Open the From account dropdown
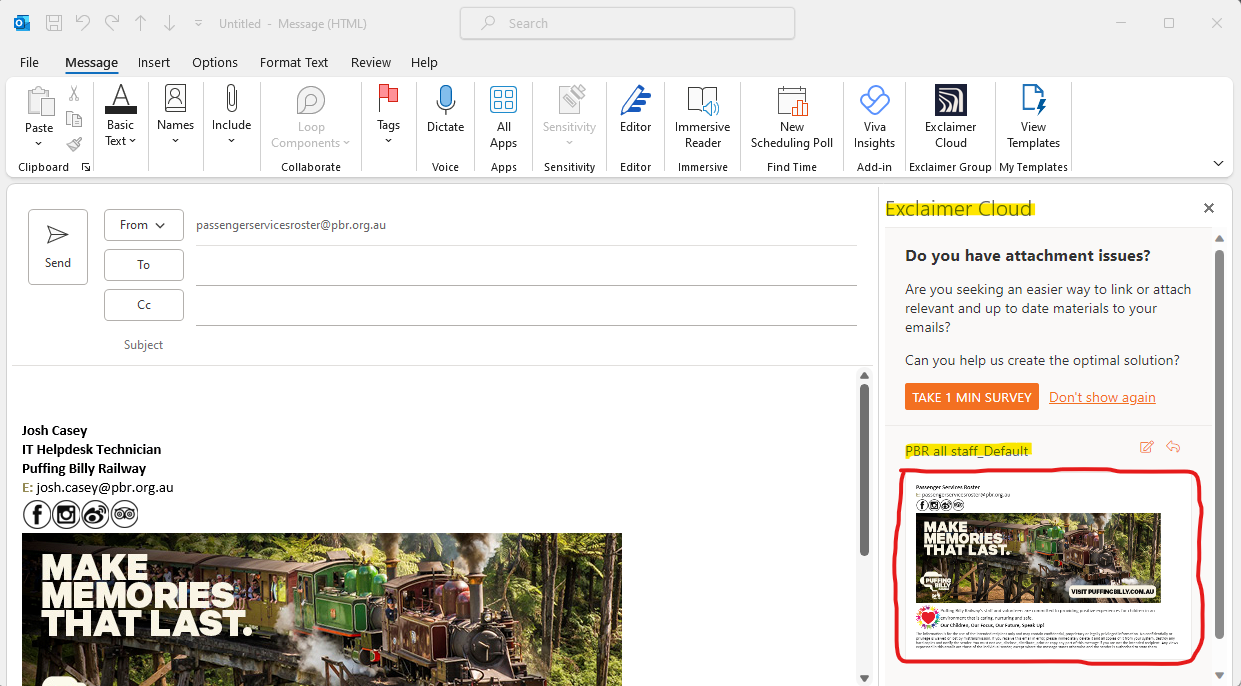 click(143, 225)
